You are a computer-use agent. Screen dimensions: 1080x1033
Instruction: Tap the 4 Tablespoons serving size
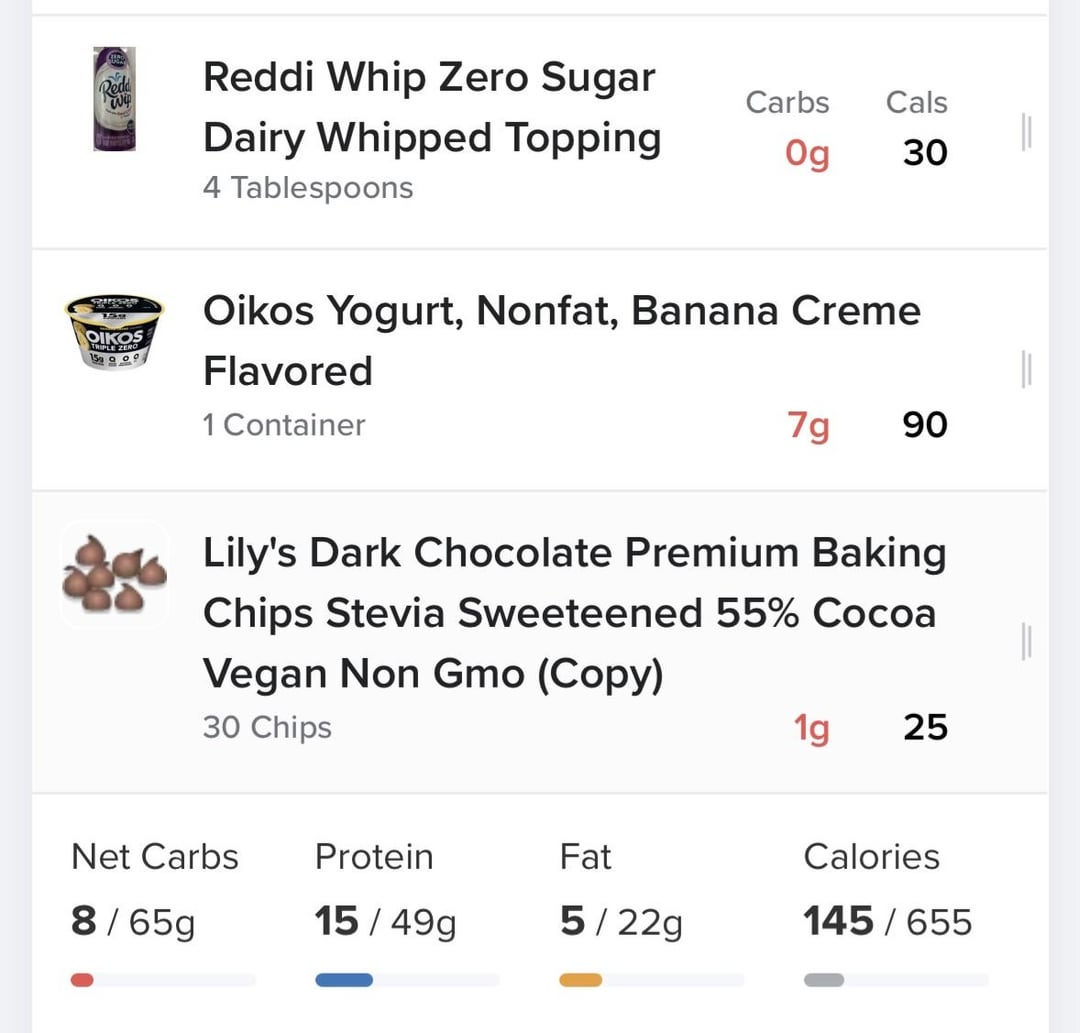pos(308,187)
